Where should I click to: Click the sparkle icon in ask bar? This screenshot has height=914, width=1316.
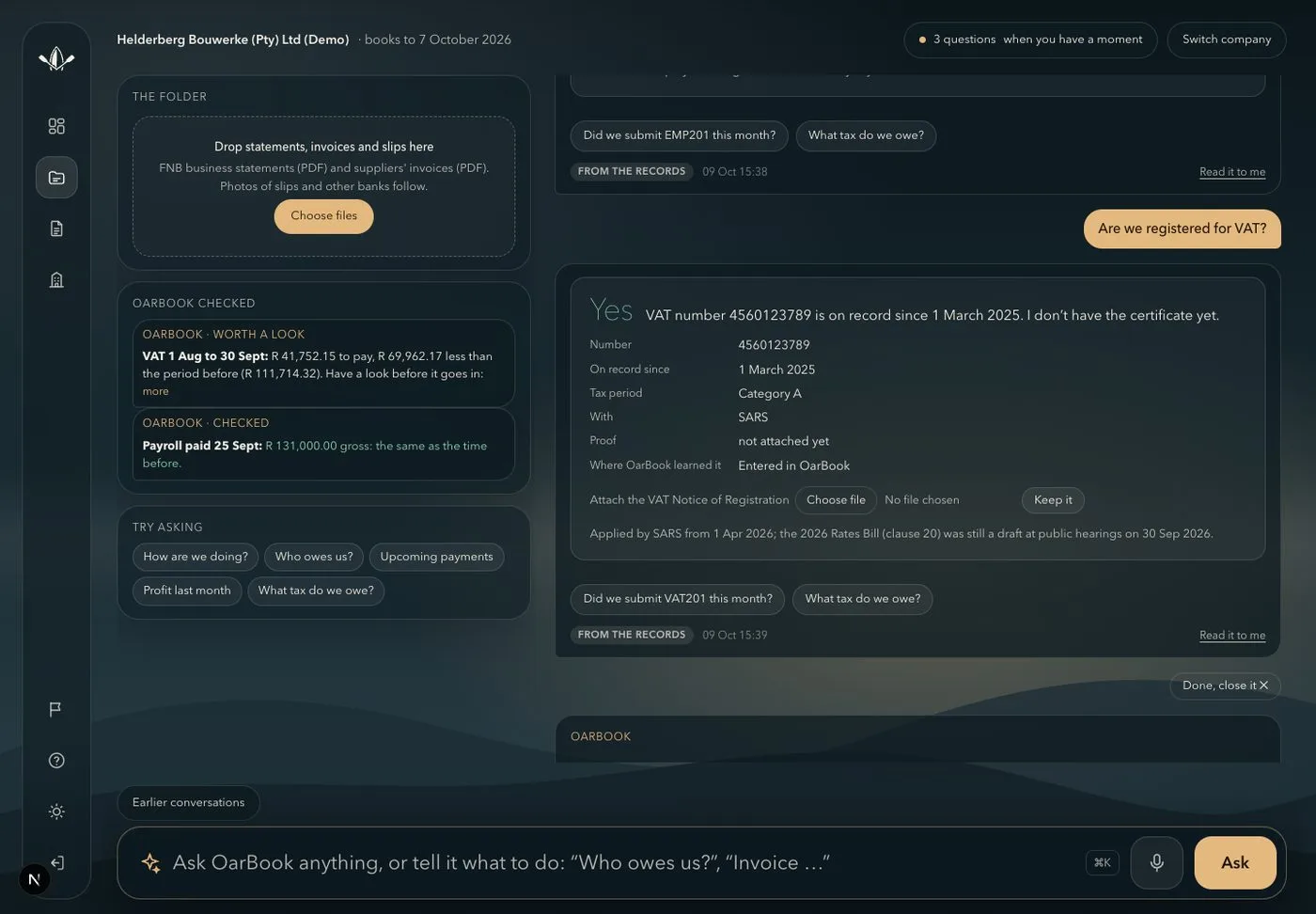click(150, 862)
